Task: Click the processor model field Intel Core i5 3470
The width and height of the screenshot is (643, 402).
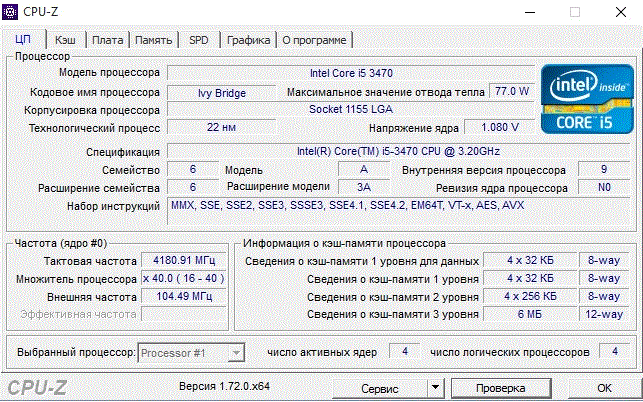Action: click(x=351, y=73)
